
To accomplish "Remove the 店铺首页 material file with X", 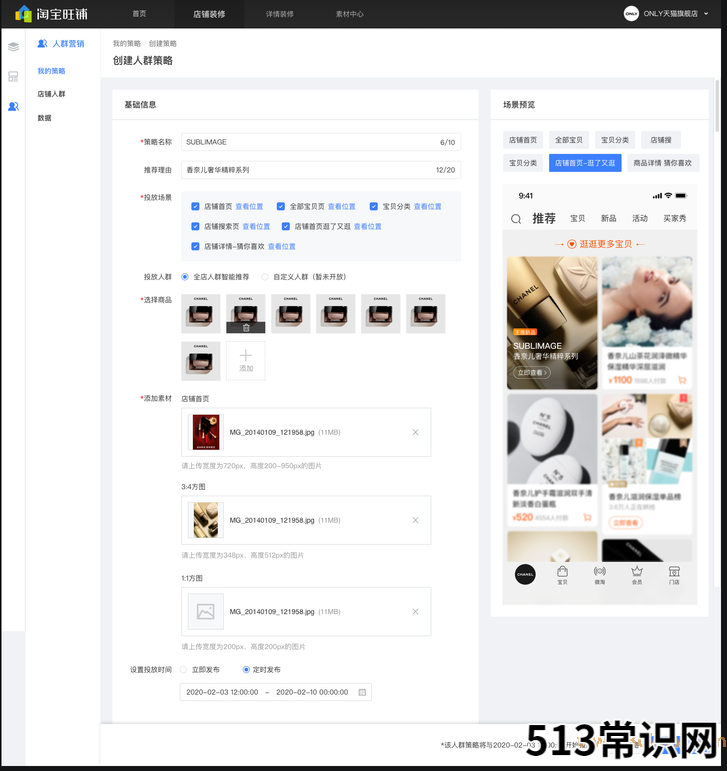I will tap(415, 432).
